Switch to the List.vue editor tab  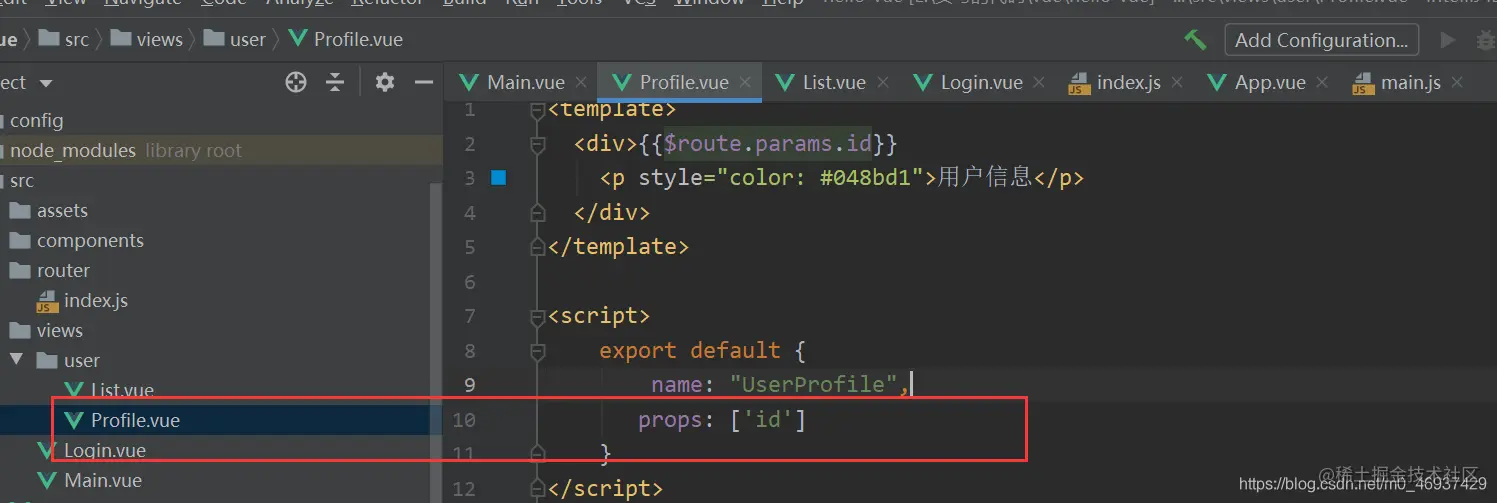pos(822,82)
